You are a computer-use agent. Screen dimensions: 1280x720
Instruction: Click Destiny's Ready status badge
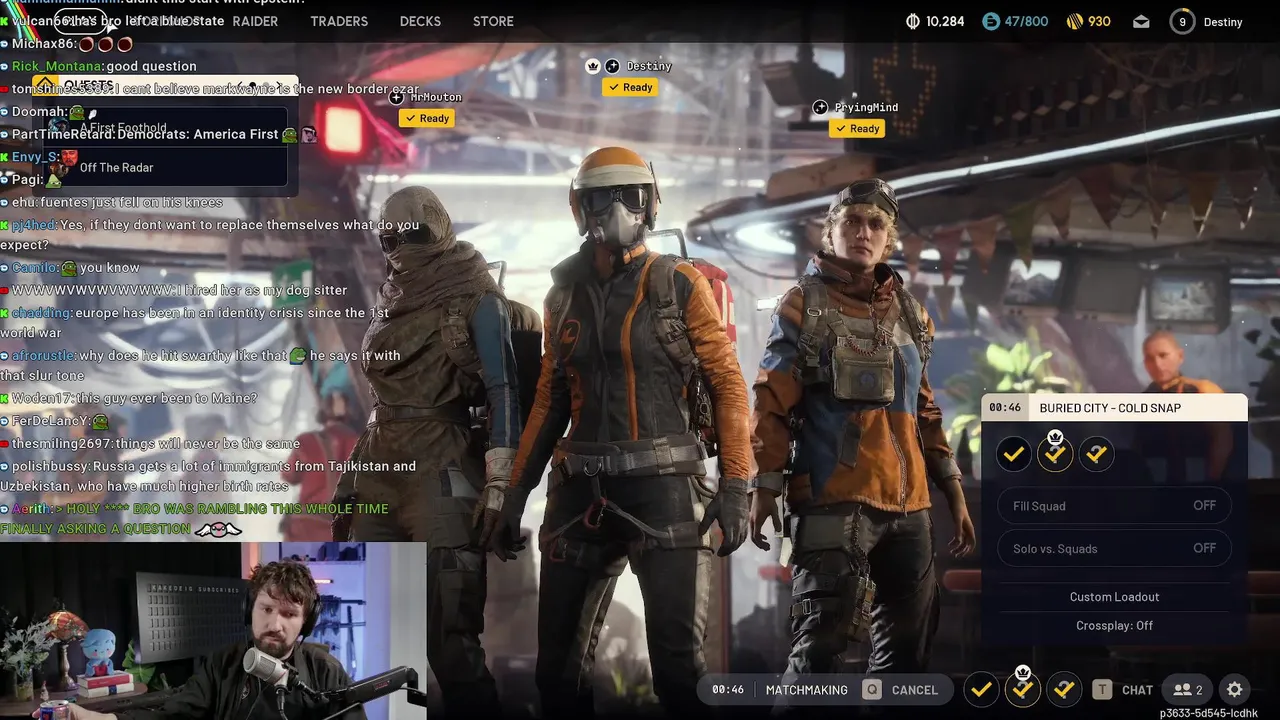(630, 87)
